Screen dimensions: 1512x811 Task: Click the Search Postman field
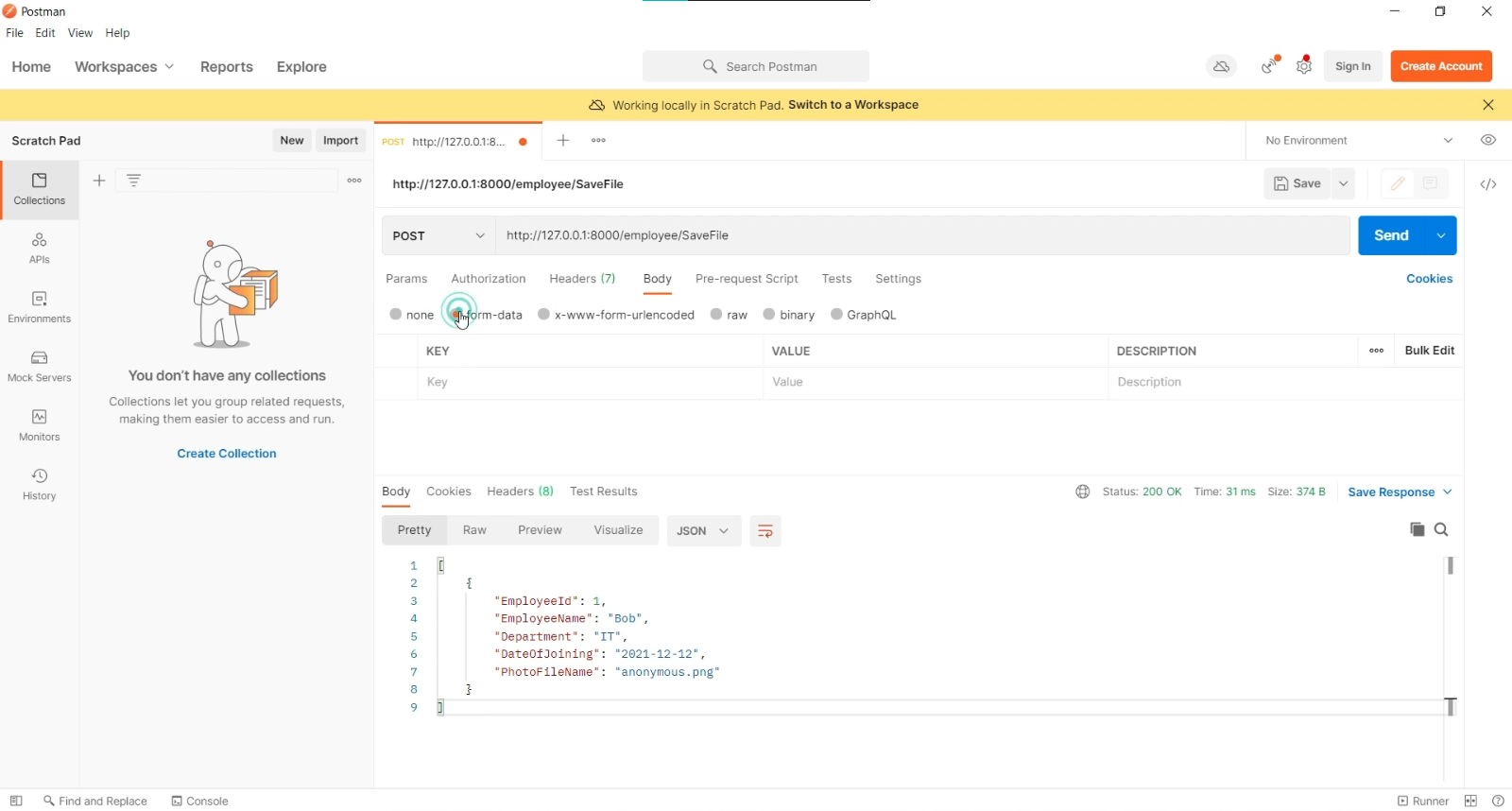click(x=756, y=67)
